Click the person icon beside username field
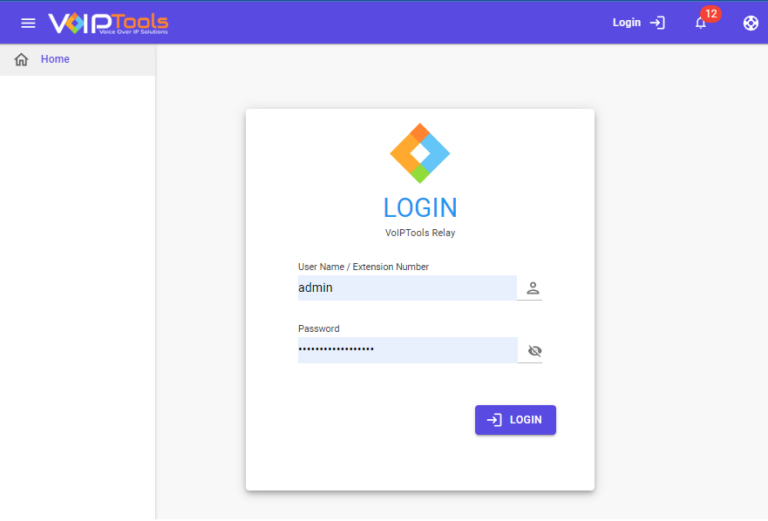The height and width of the screenshot is (521, 768). pos(533,288)
